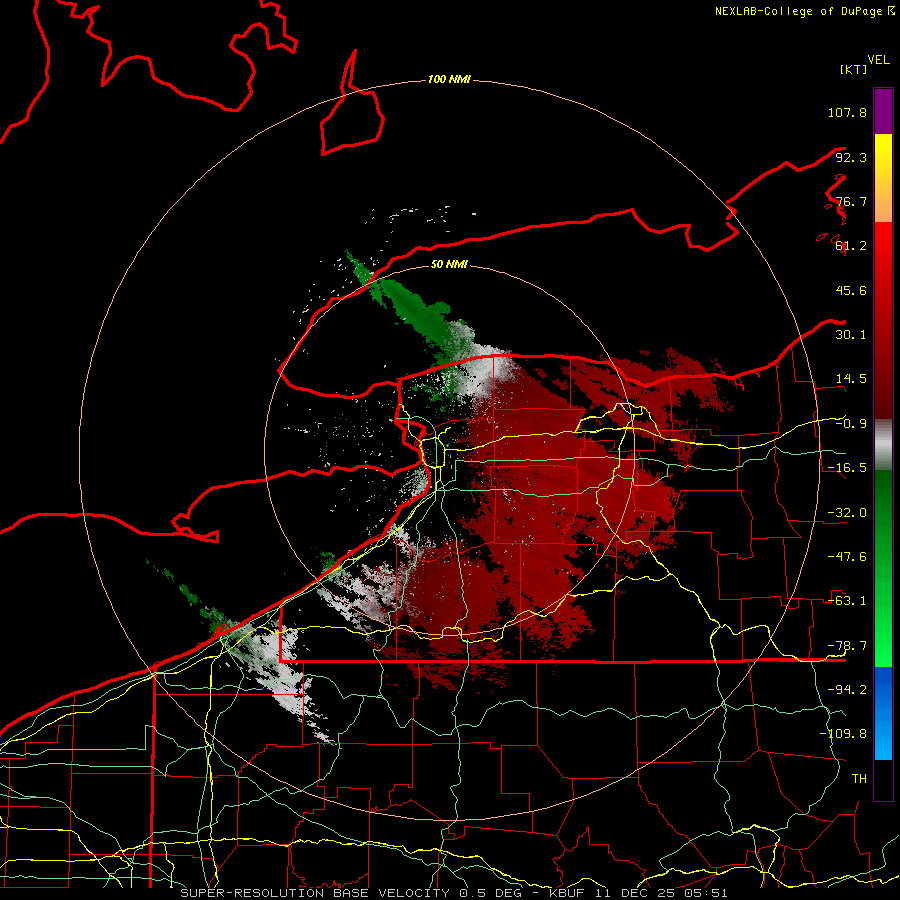Click the 100 NMI range ring label
Image resolution: width=900 pixels, height=900 pixels.
coord(449,79)
